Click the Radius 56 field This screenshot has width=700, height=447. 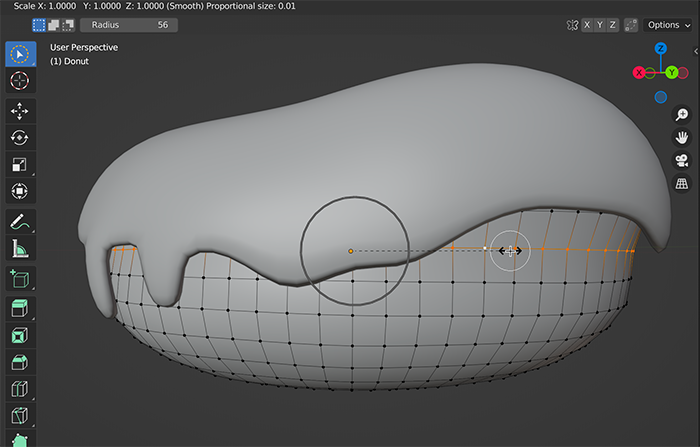coord(129,25)
